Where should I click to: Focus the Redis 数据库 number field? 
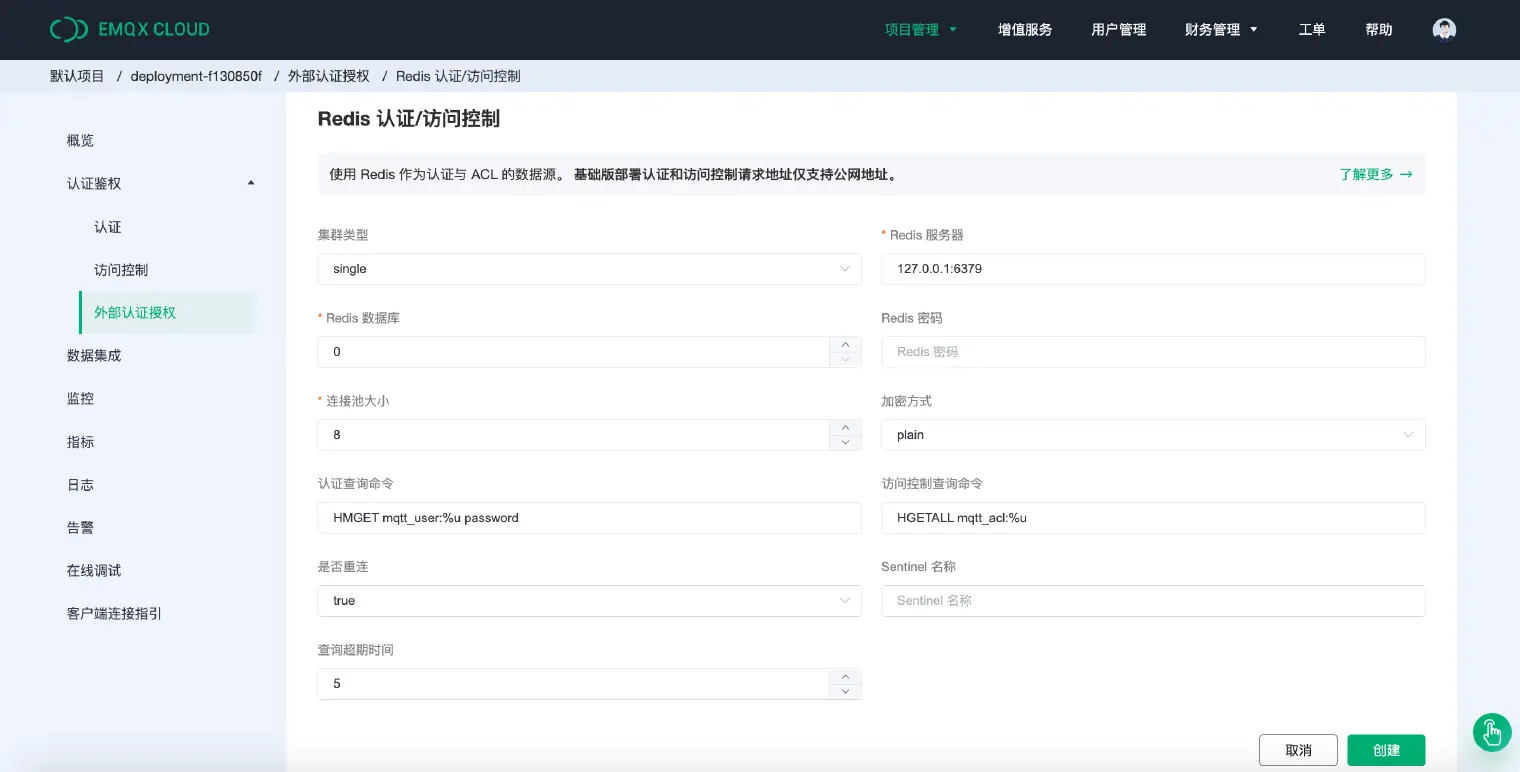[x=574, y=352]
